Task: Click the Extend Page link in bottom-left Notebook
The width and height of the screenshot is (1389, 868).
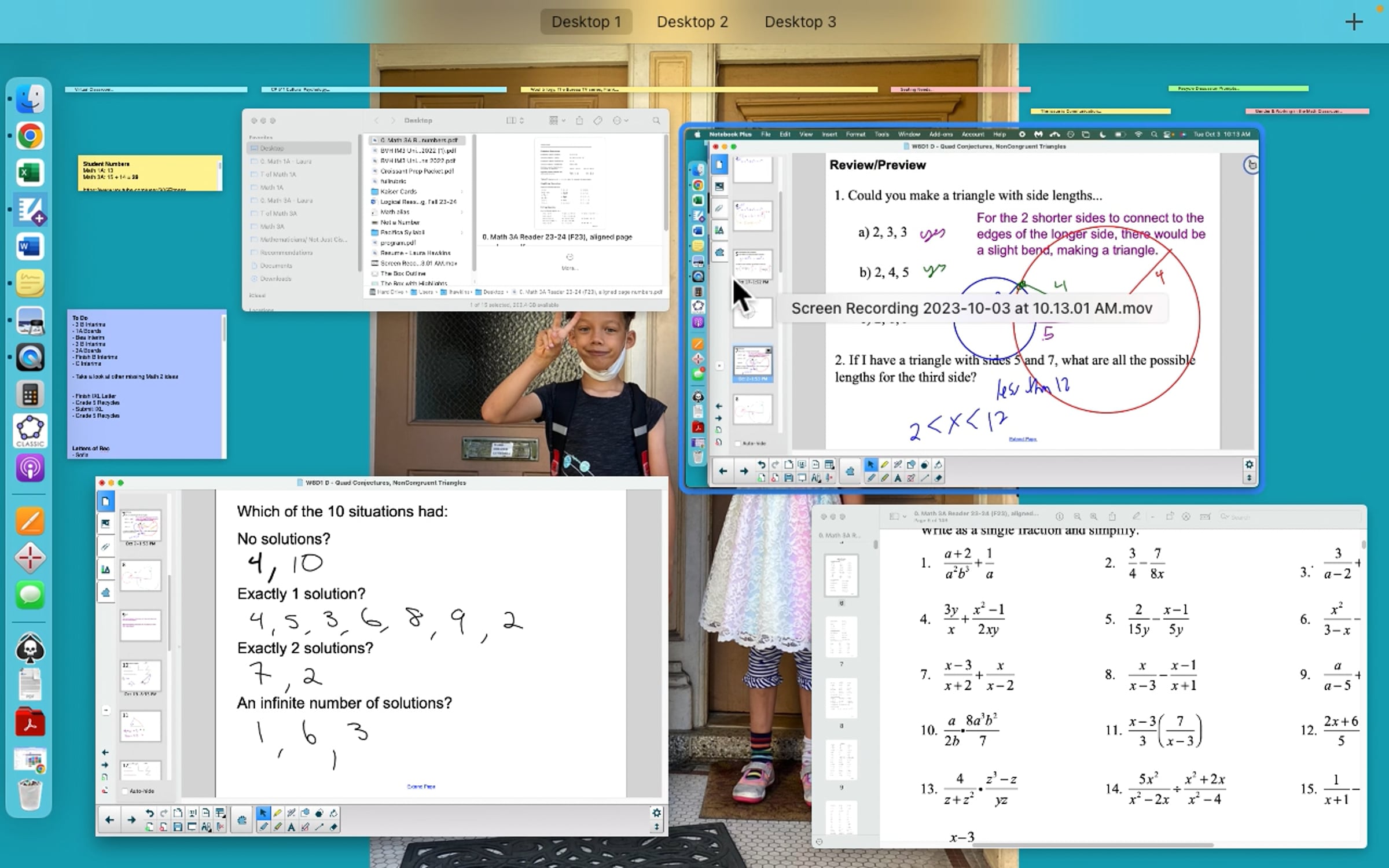Action: pos(421,786)
